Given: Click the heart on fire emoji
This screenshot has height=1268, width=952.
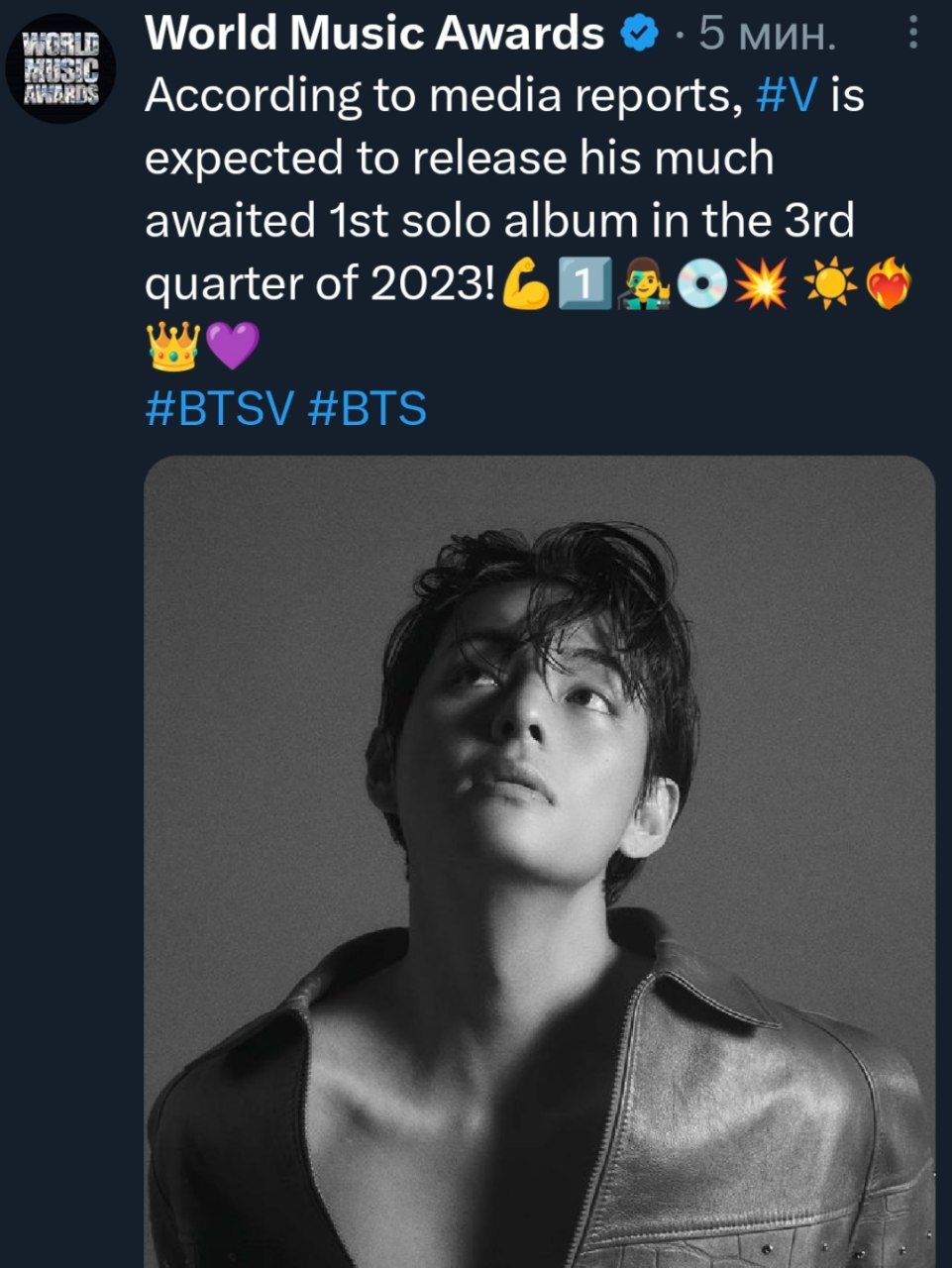Looking at the screenshot, I should coord(888,286).
